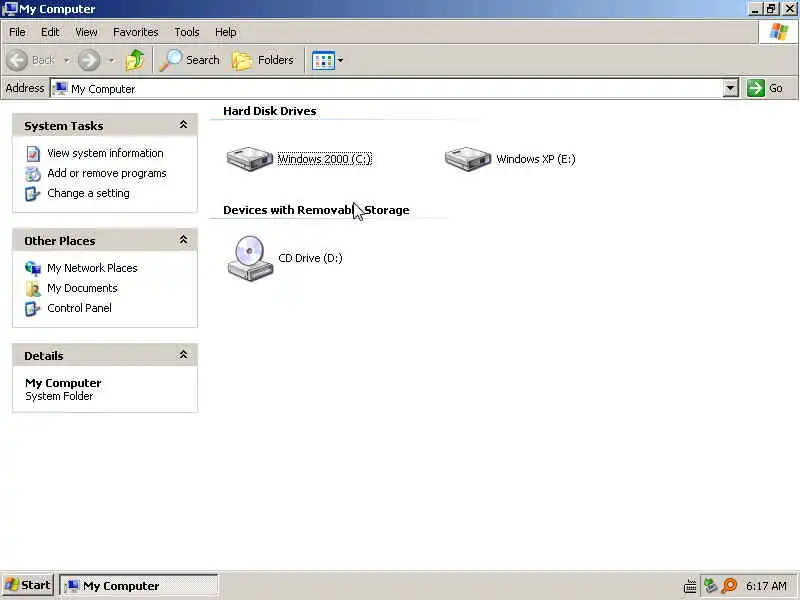Click the Windows XP (E:) label
The height and width of the screenshot is (600, 800).
tap(536, 159)
